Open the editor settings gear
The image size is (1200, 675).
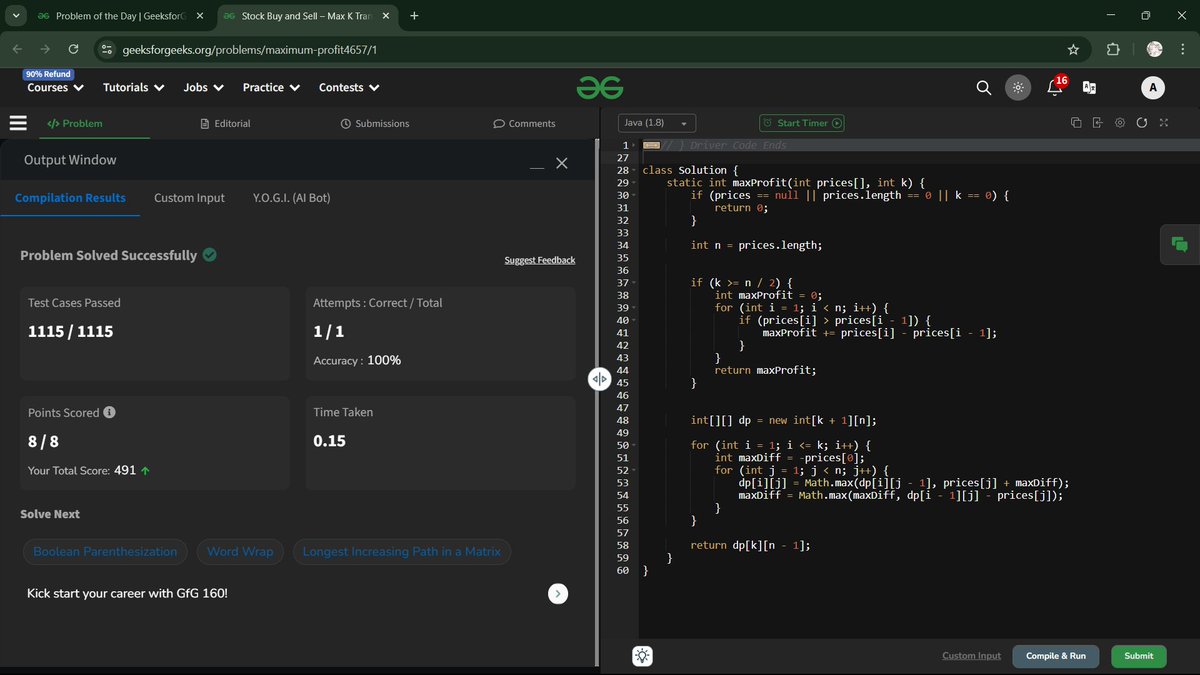coord(1120,123)
